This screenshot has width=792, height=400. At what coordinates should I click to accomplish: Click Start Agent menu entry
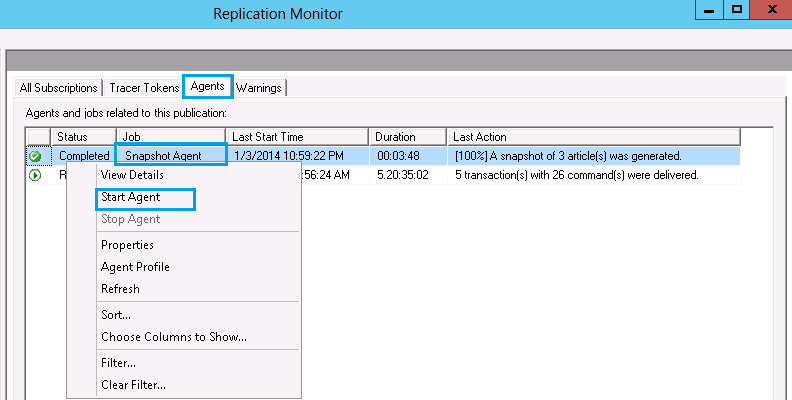point(131,198)
